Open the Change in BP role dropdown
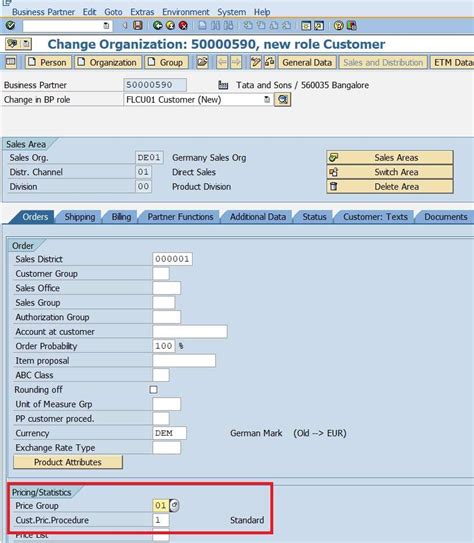Image resolution: width=474 pixels, height=543 pixels. click(x=267, y=100)
